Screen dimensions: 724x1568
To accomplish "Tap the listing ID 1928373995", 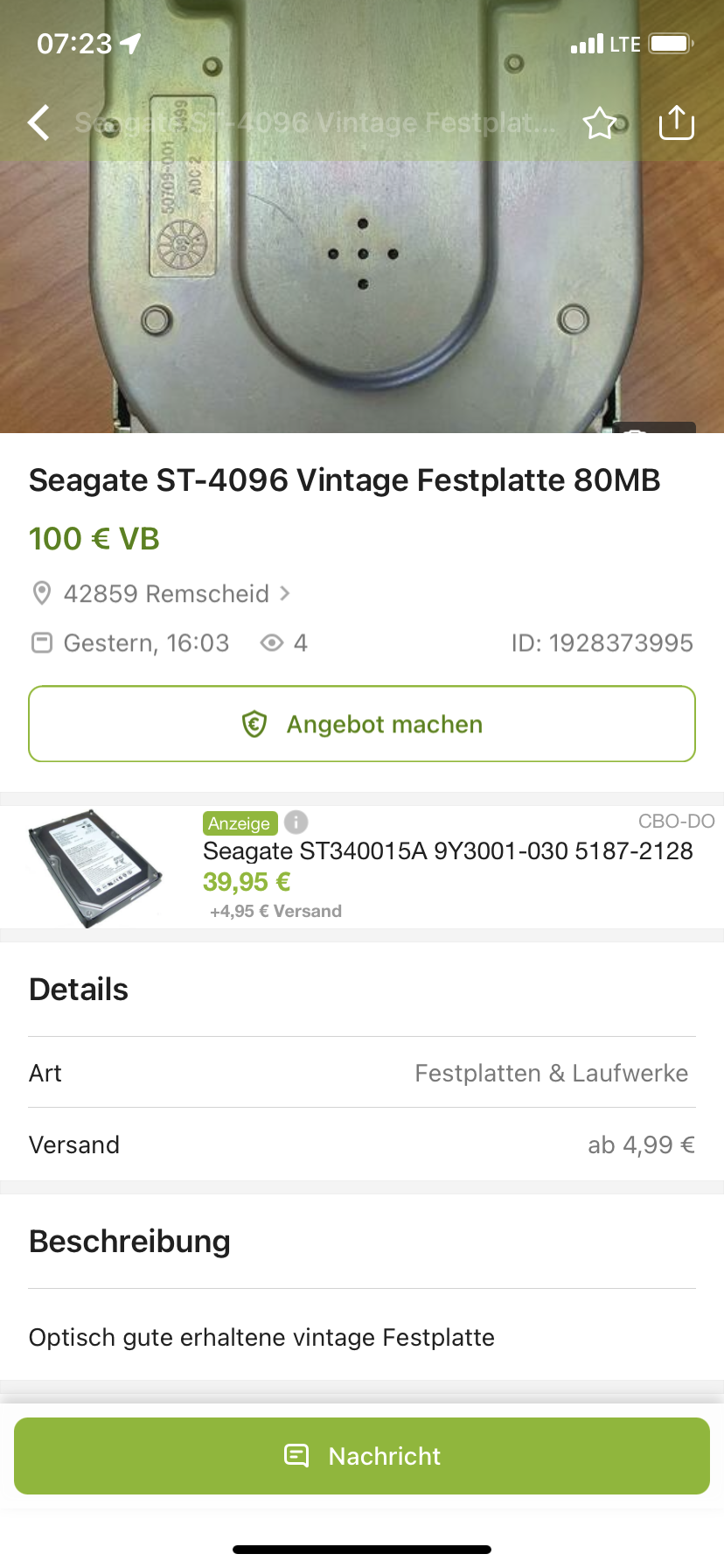I will [602, 643].
